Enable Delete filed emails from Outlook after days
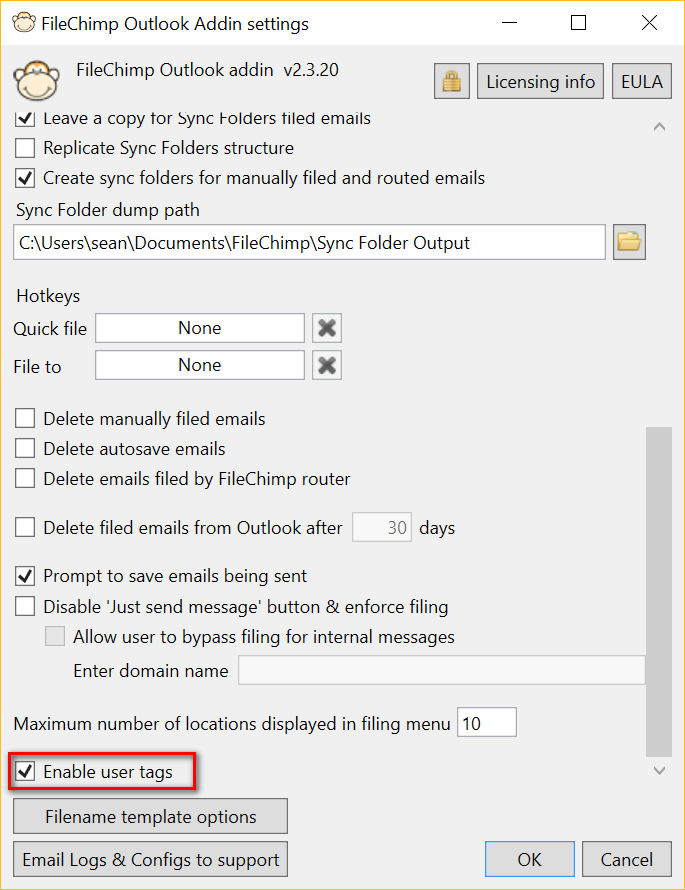685x890 pixels. pos(25,528)
